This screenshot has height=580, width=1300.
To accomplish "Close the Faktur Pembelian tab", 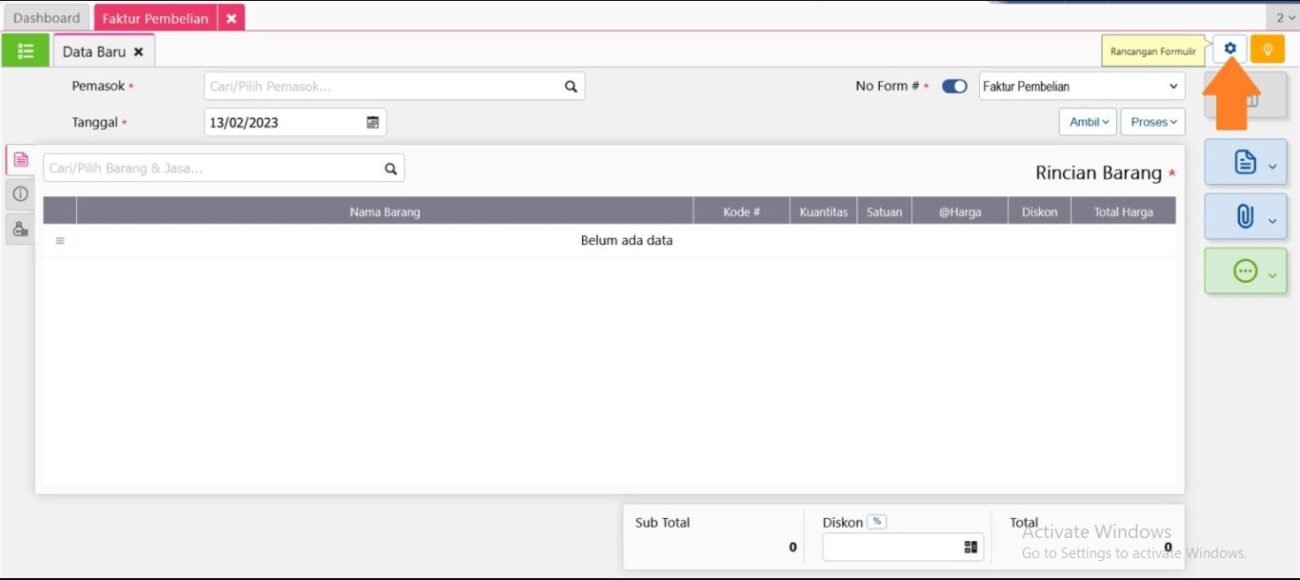I will click(231, 18).
